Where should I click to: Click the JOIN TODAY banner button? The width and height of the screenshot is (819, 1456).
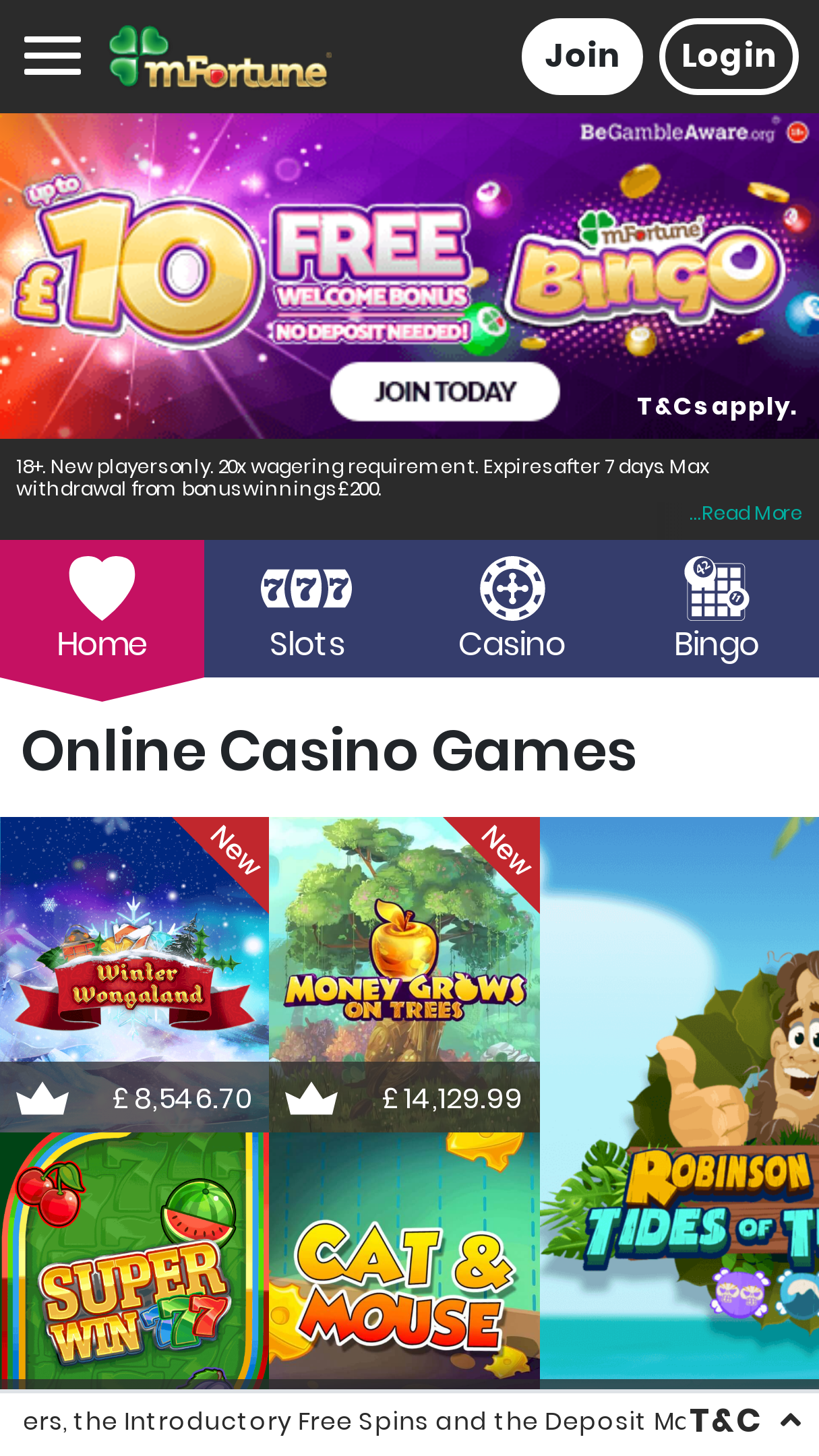point(445,392)
